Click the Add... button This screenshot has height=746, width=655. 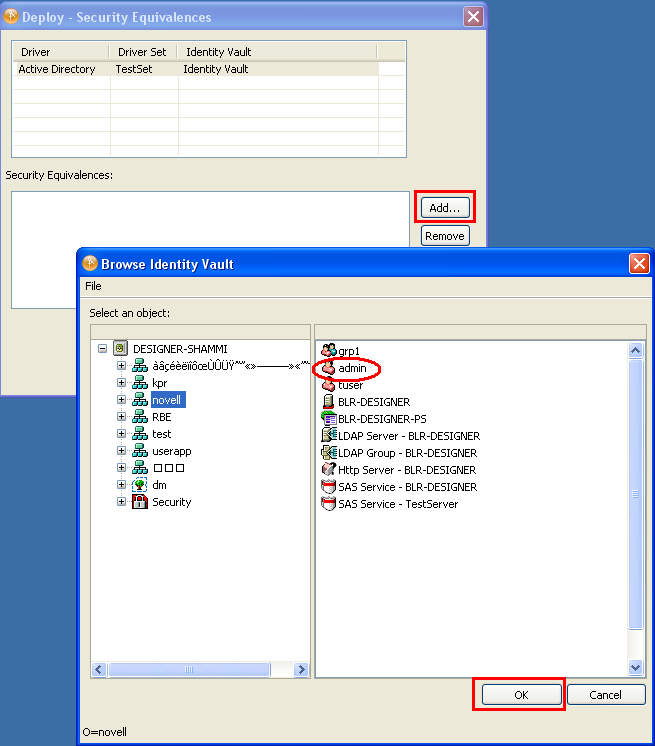(445, 207)
